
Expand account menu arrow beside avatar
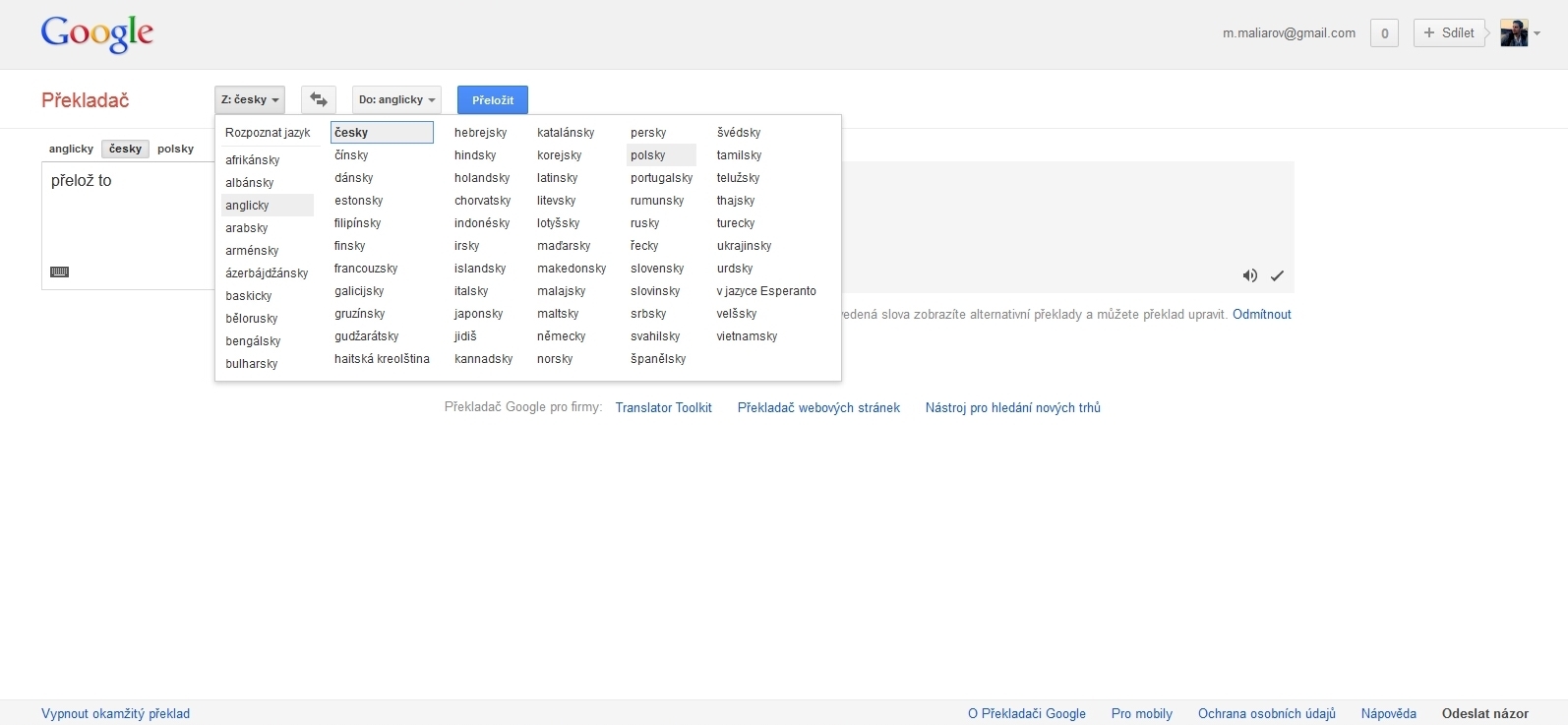tap(1537, 33)
